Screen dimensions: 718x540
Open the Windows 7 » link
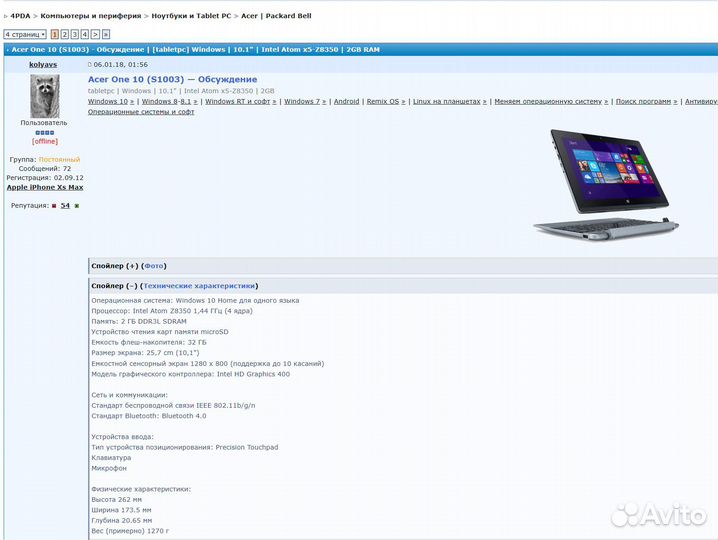point(305,101)
